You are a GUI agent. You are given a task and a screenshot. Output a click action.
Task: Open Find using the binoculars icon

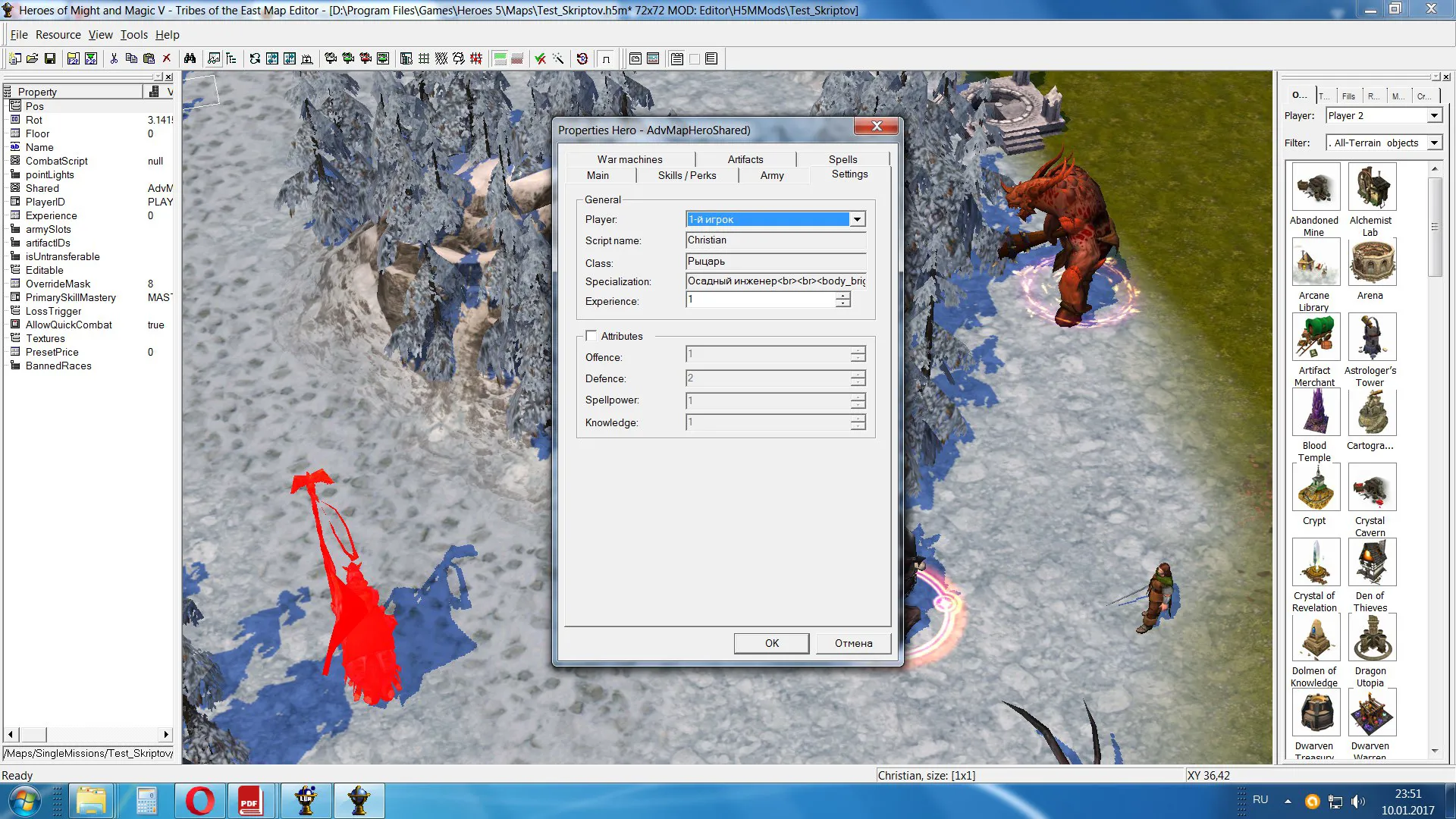point(190,58)
